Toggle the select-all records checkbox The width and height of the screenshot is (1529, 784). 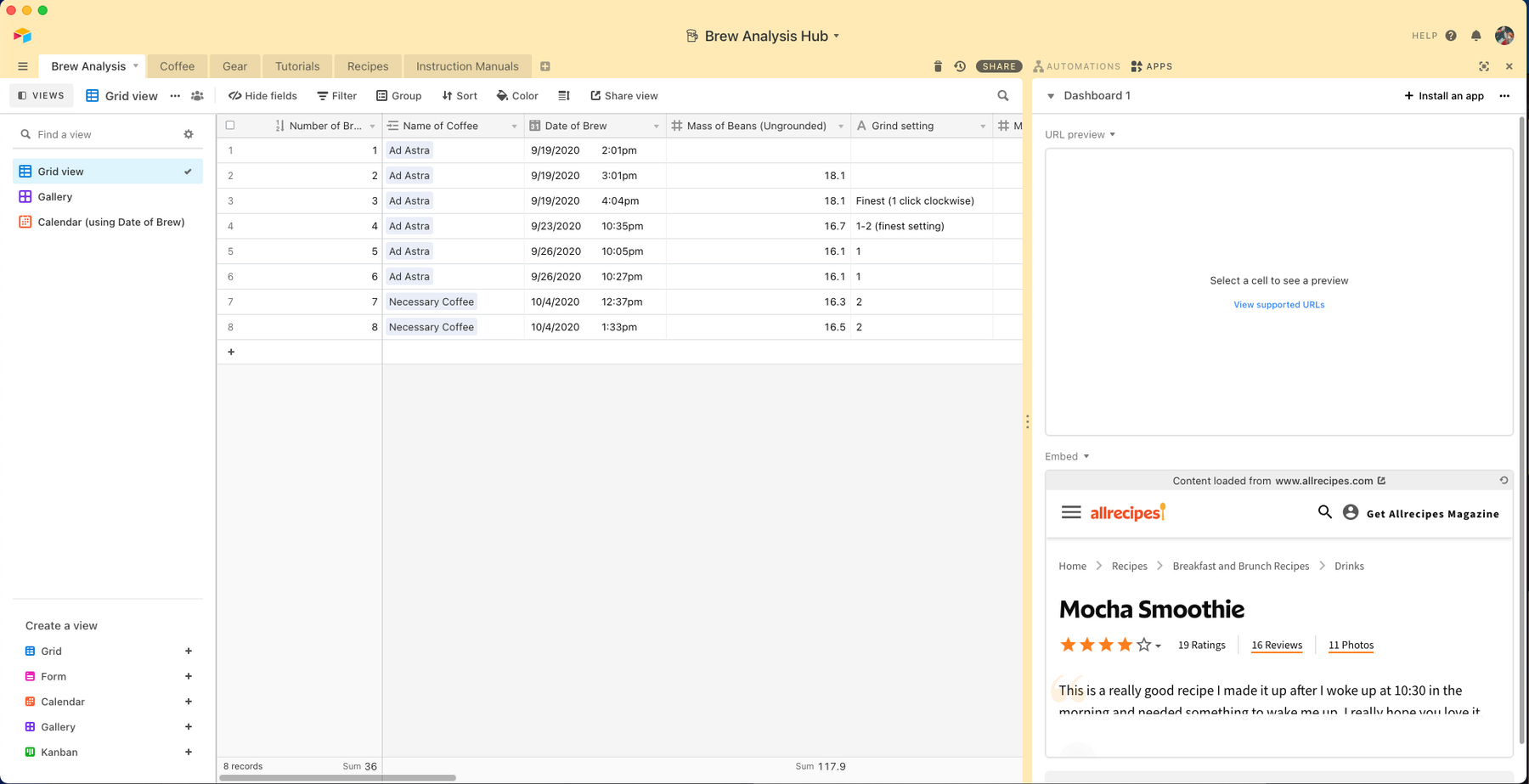point(230,126)
